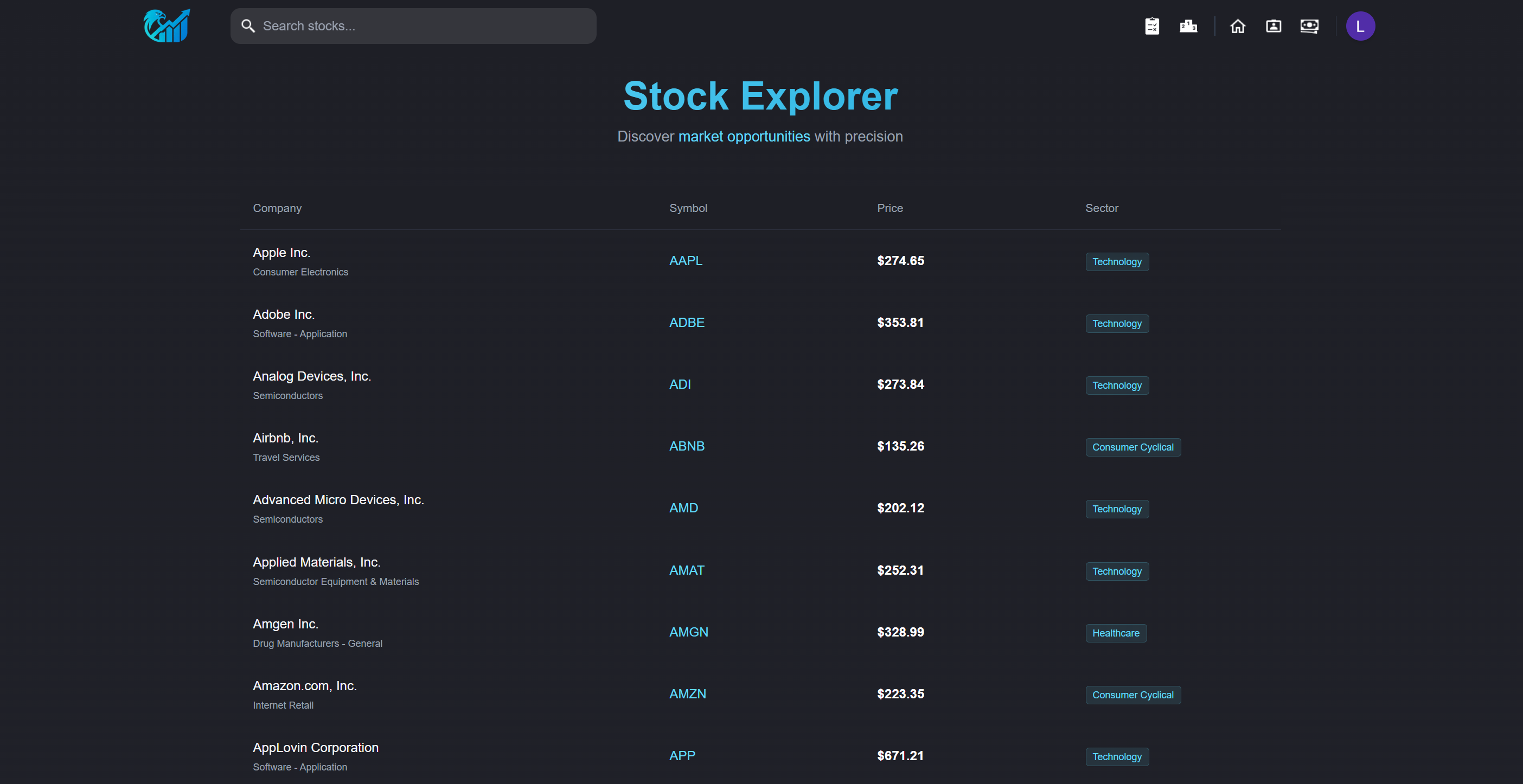Click the Healthcare sector tag
Viewport: 1523px width, 784px height.
coord(1116,633)
